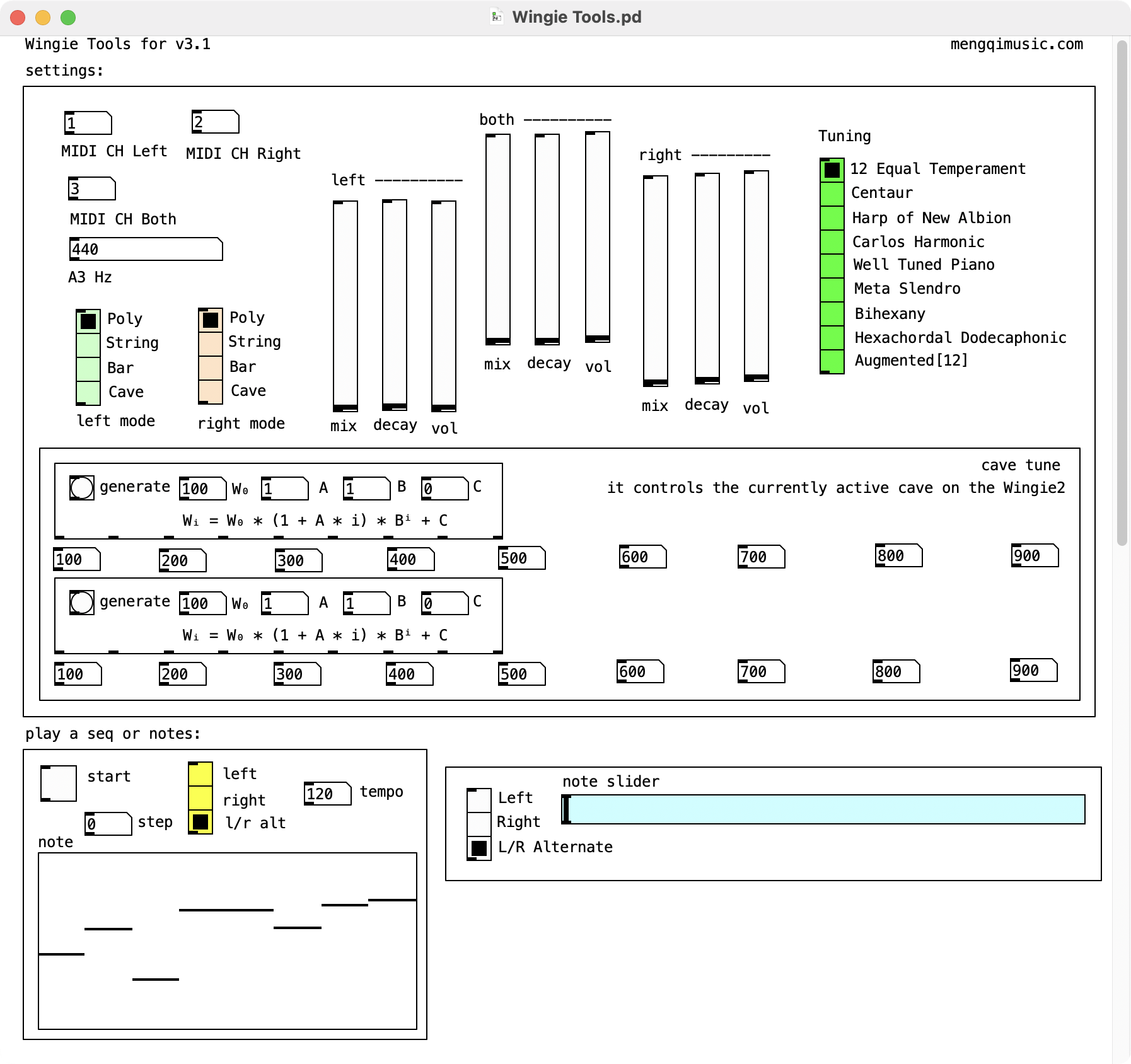Click second cave row 700 box
Viewport: 1131px width, 1064px height.
point(762,671)
